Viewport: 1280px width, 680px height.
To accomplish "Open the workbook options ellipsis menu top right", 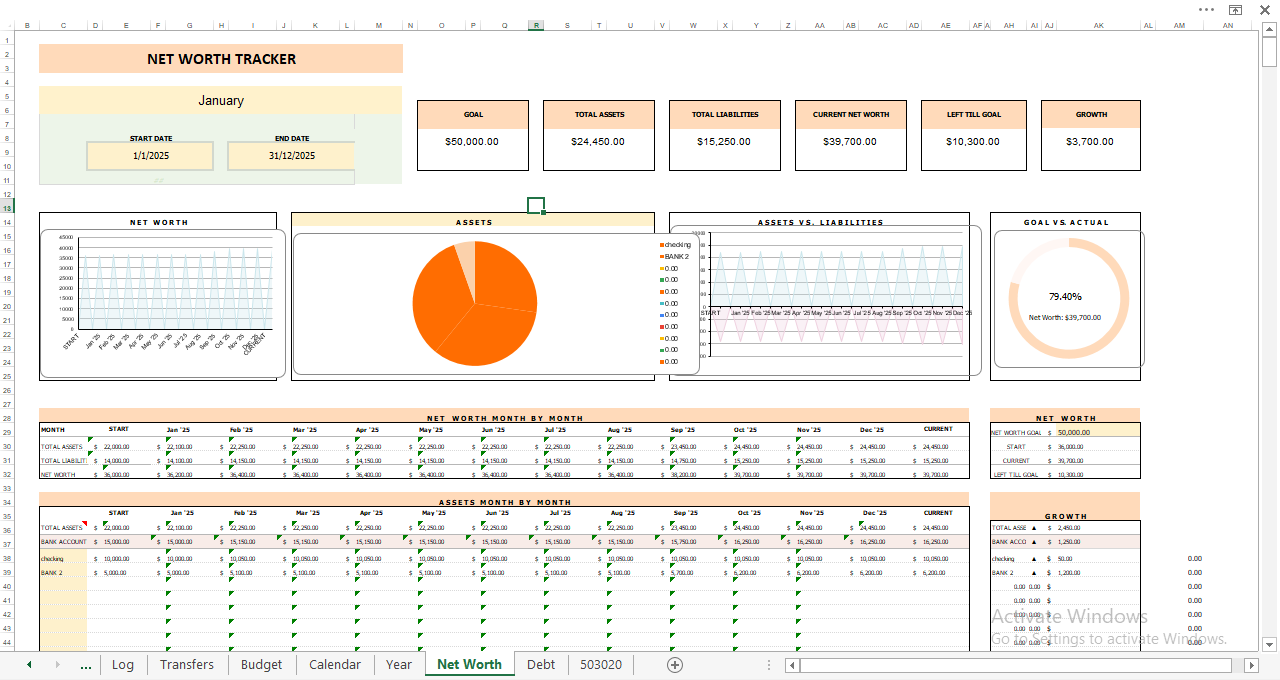I will pyautogui.click(x=1204, y=9).
